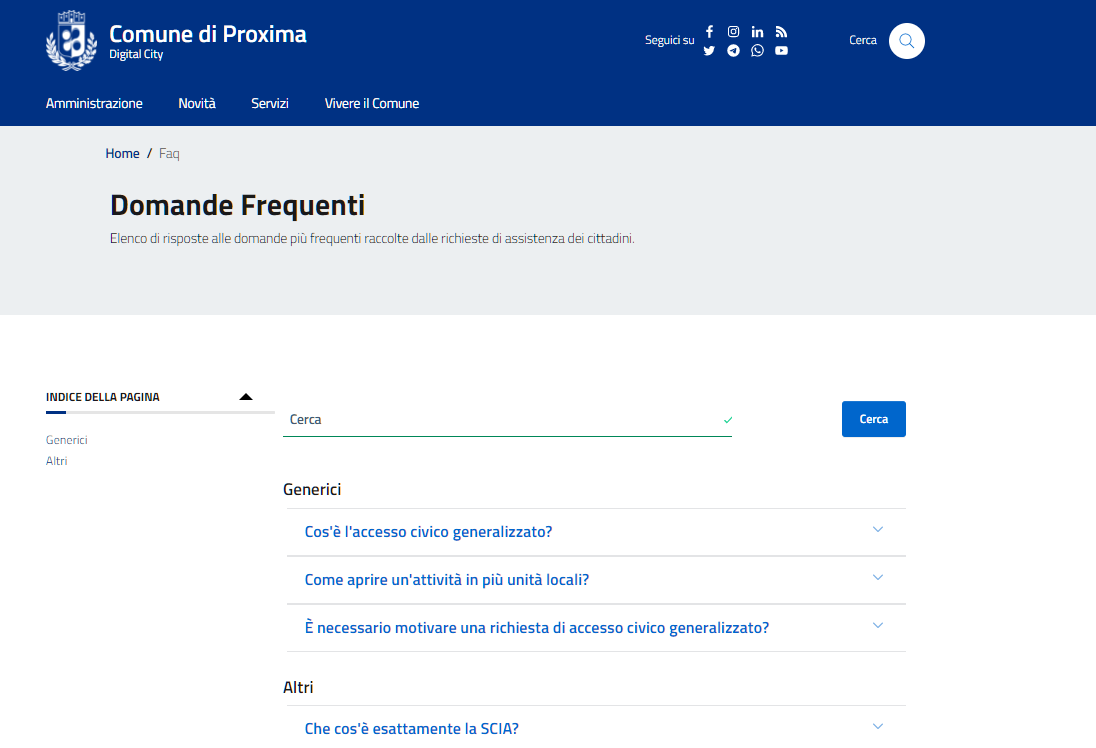Open the Amministrazione menu
The height and width of the screenshot is (748, 1096).
point(94,104)
